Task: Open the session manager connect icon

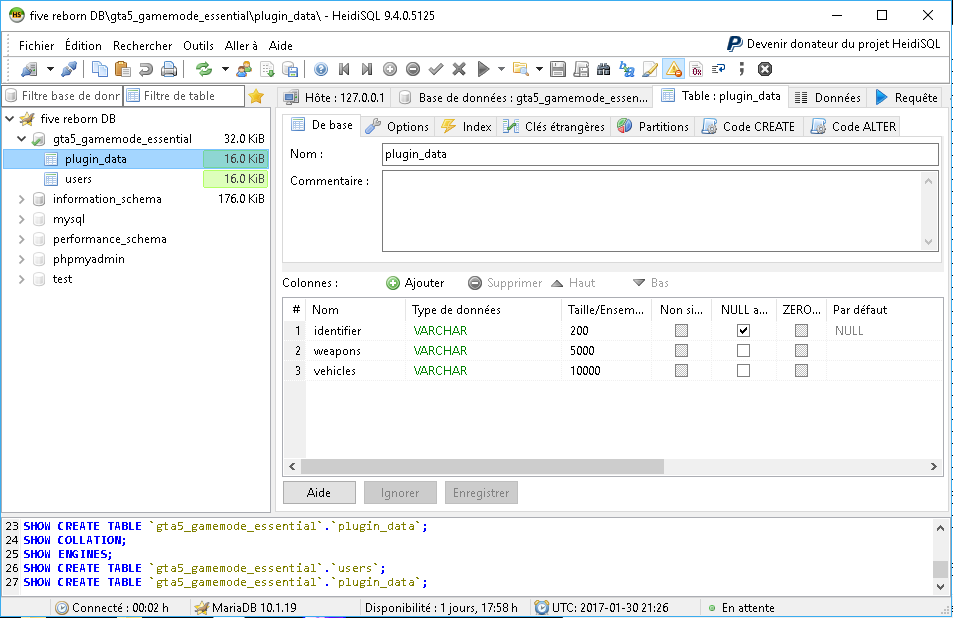Action: coord(29,69)
